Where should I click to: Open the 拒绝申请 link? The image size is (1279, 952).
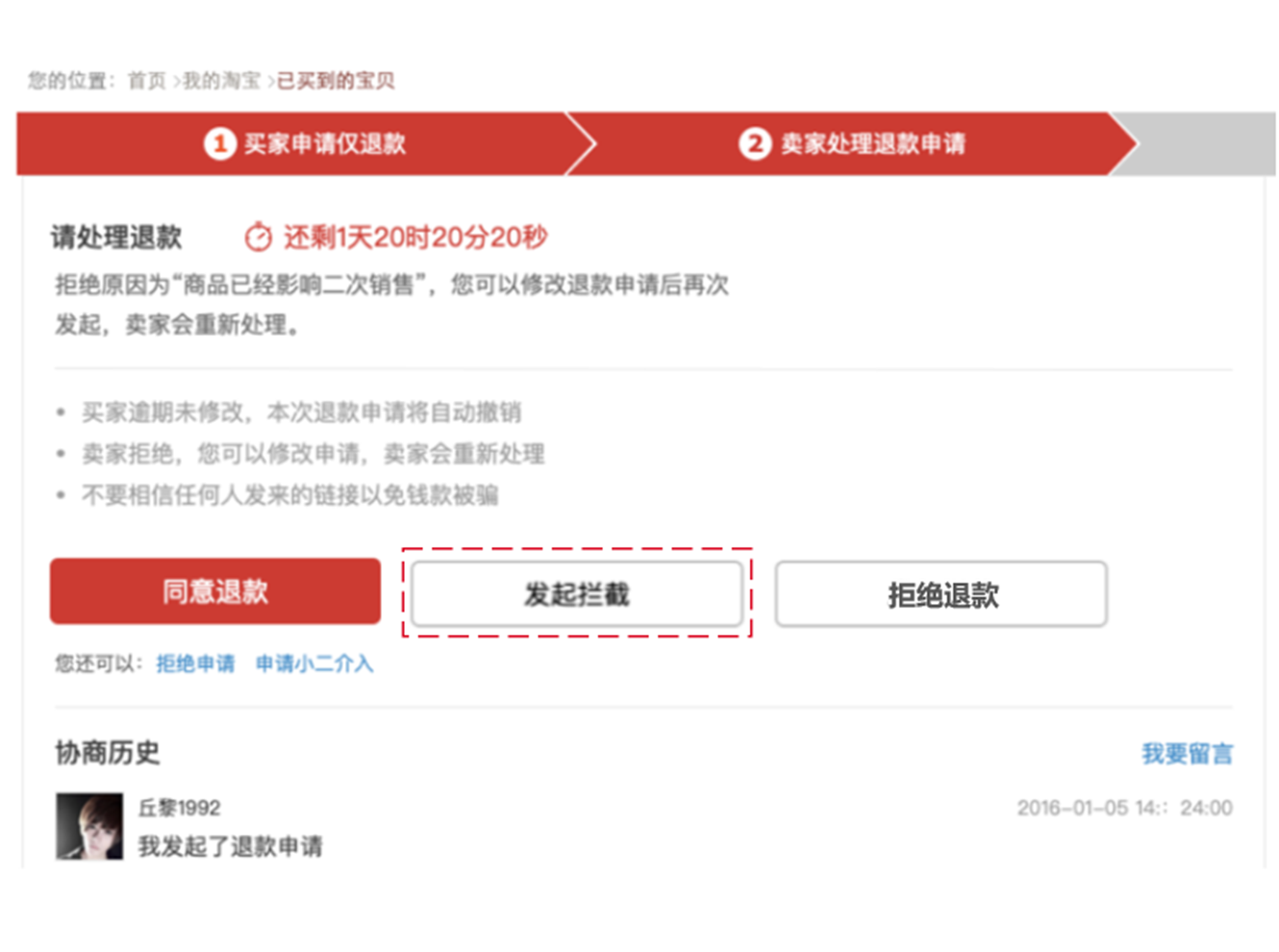coord(195,664)
